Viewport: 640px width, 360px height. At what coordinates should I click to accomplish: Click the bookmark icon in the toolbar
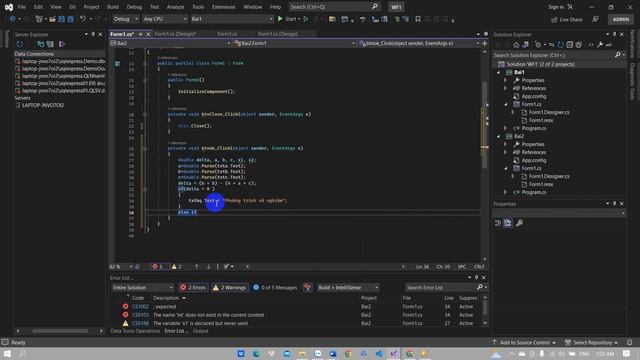click(x=418, y=19)
